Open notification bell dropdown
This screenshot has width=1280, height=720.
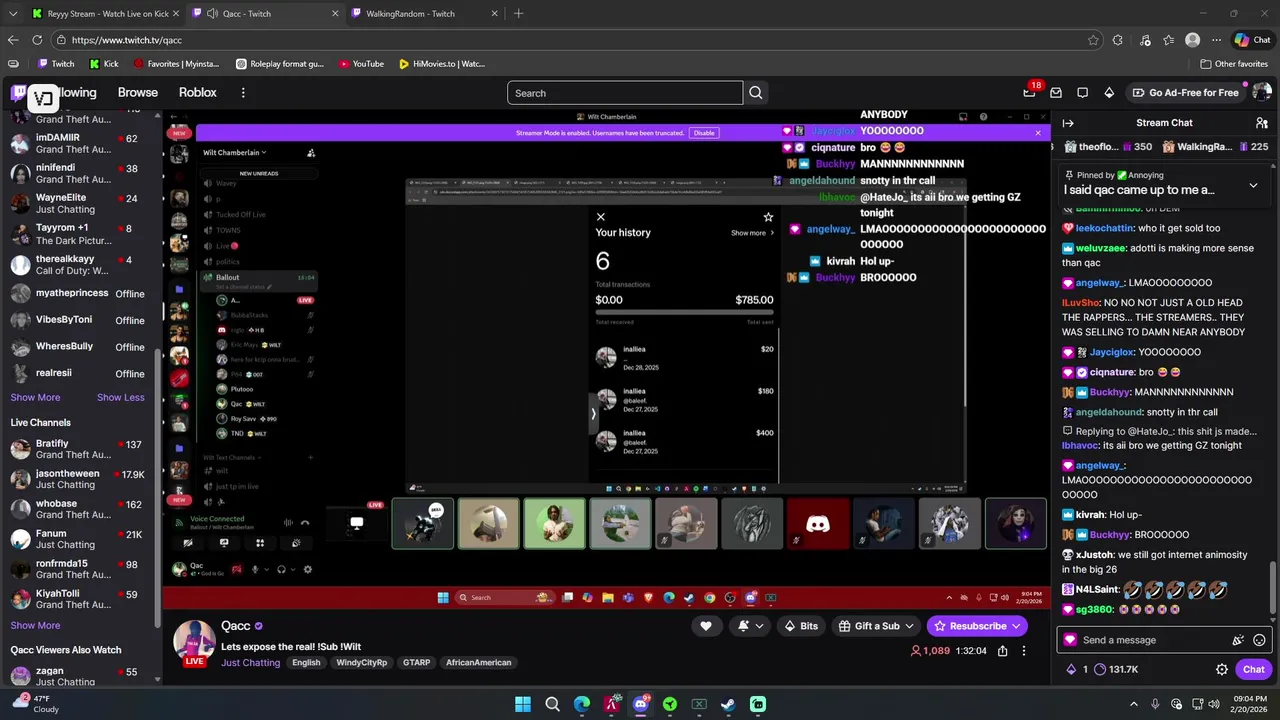point(750,626)
